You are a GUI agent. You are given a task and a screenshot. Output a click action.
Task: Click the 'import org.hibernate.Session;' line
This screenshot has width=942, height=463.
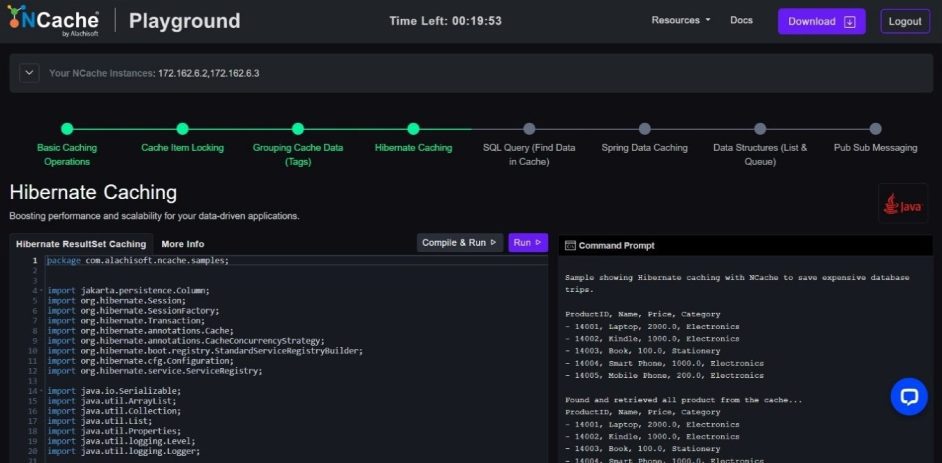point(117,300)
